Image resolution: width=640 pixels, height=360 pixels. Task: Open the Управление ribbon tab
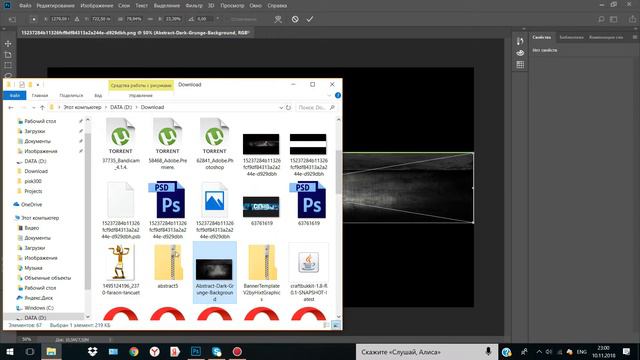tap(141, 96)
